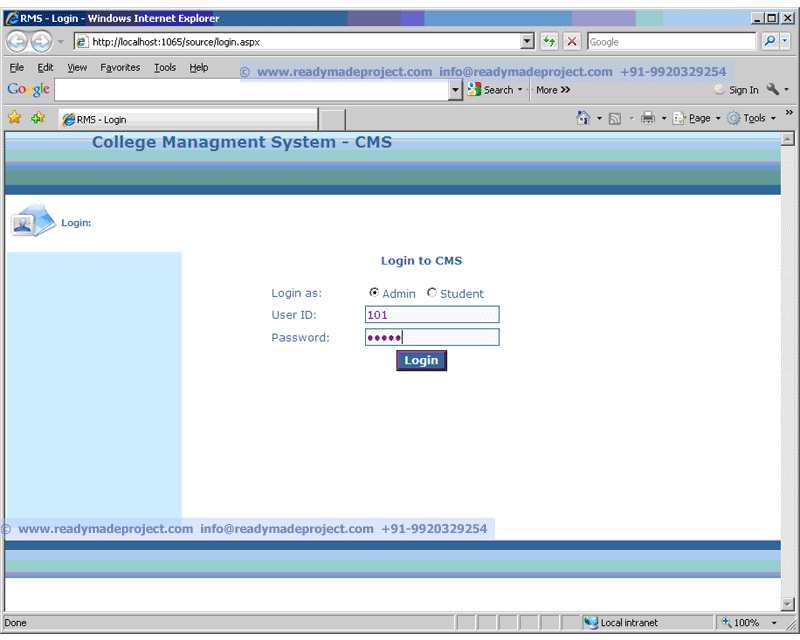Screen dimensions: 800x640
Task: Click page scrollbar down arrow
Action: (x=788, y=604)
